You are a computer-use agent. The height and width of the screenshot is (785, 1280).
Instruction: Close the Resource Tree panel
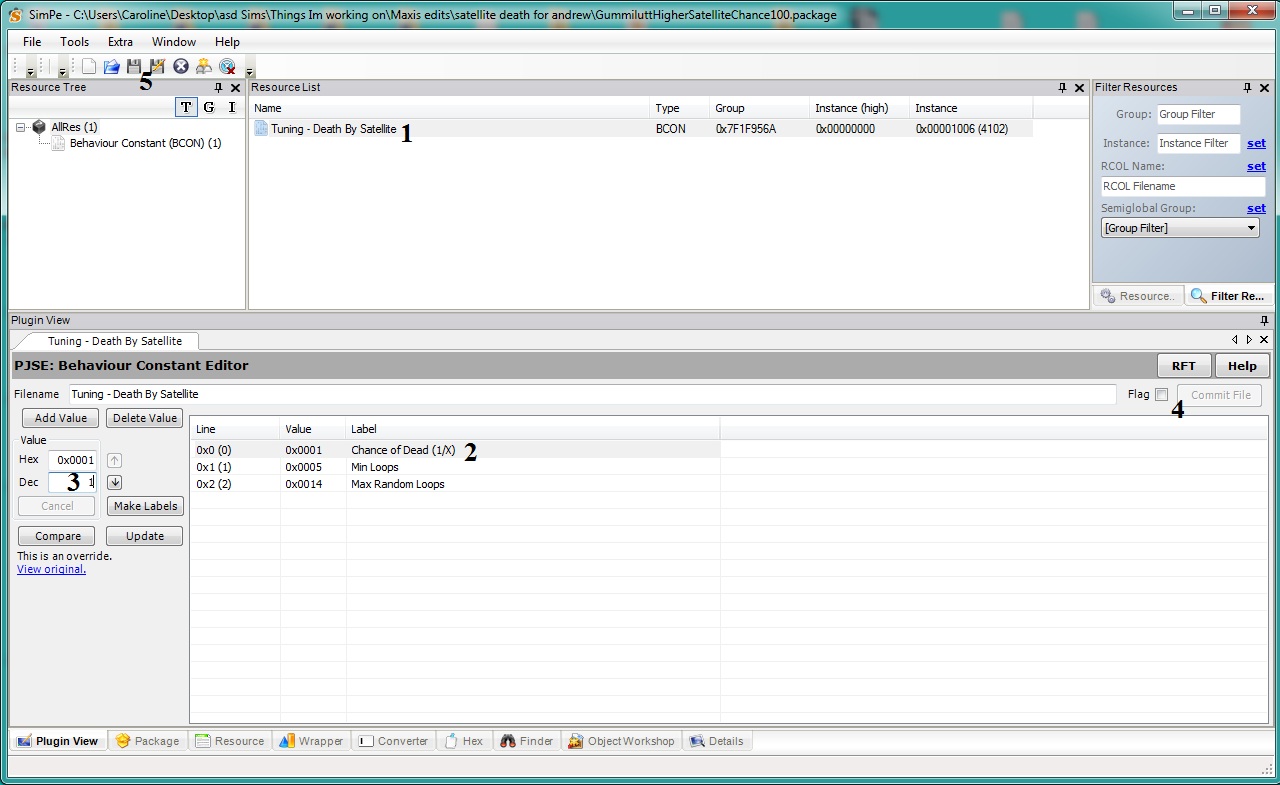236,88
